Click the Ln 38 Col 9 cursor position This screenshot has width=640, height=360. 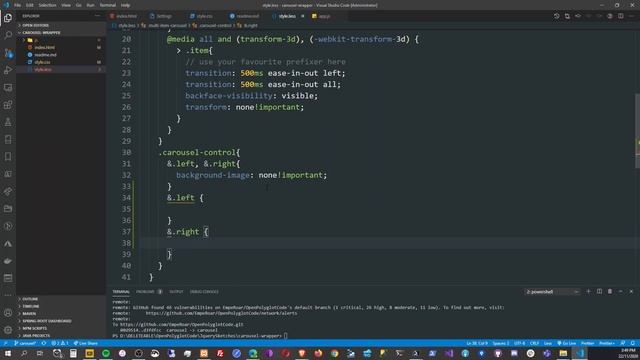click(477, 343)
